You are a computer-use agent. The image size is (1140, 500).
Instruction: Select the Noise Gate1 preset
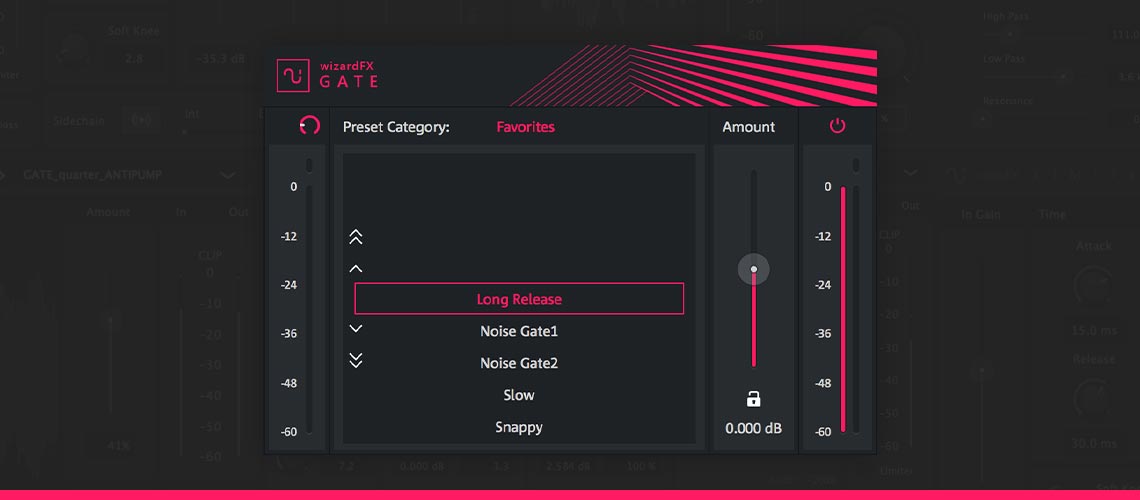tap(519, 331)
